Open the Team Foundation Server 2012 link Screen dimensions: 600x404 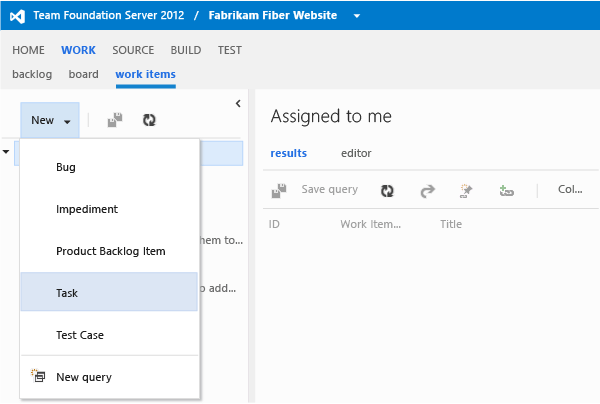[109, 15]
